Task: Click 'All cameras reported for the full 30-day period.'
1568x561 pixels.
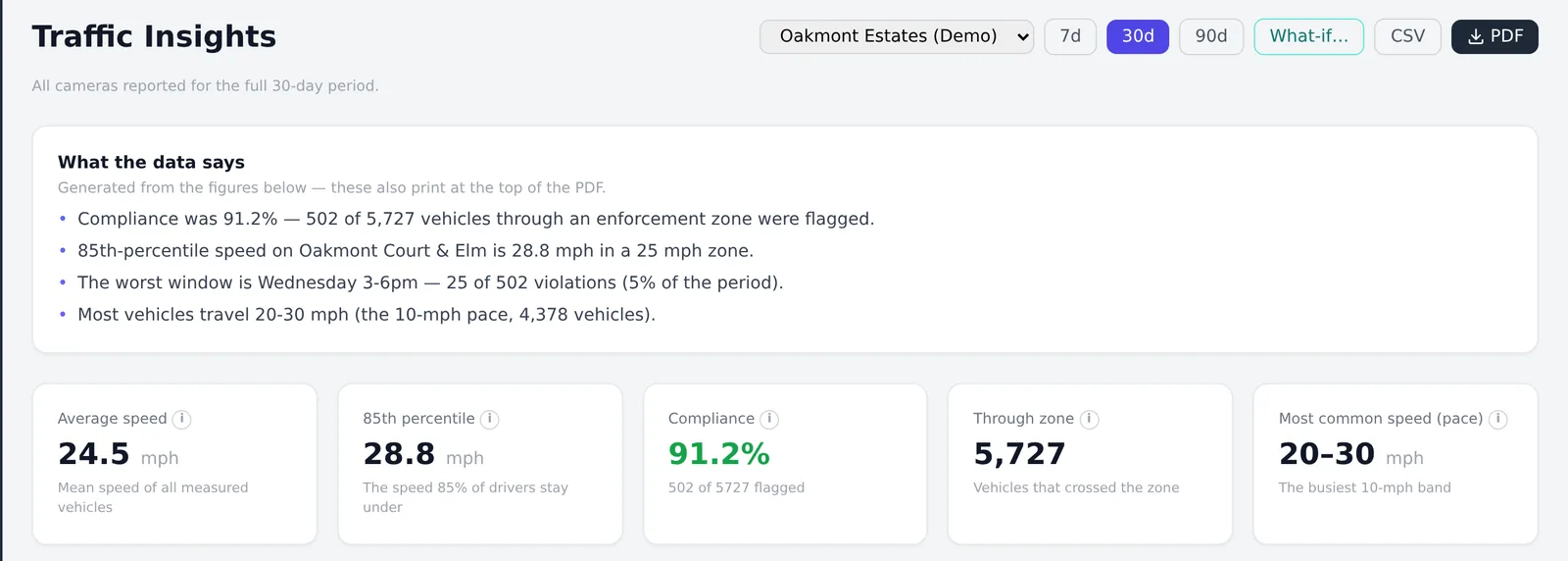Action: click(x=205, y=85)
